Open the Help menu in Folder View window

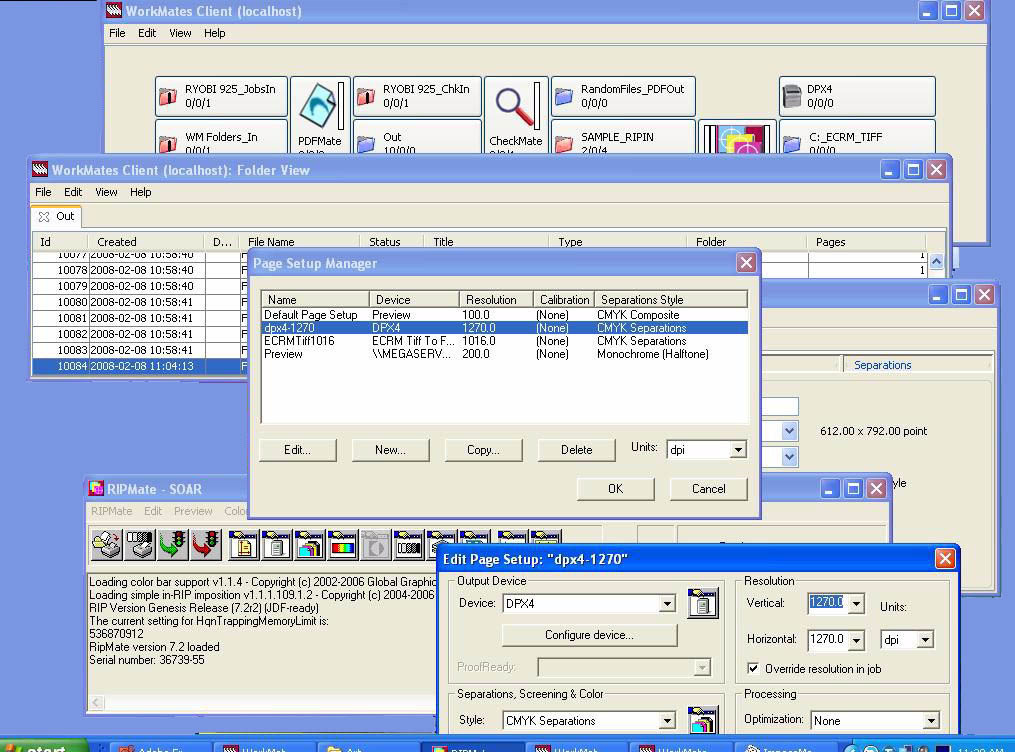click(140, 192)
